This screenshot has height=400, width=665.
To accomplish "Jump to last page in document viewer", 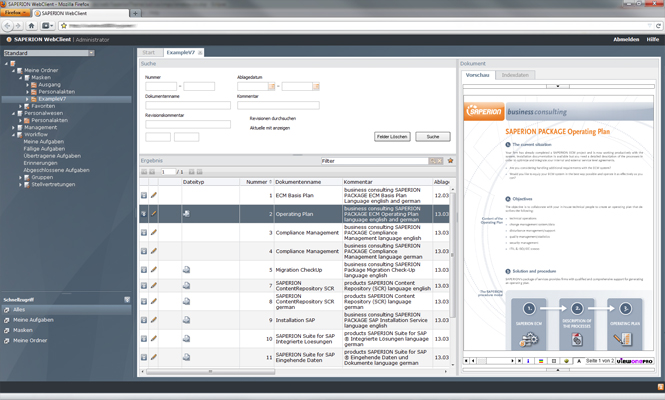I will 520,361.
